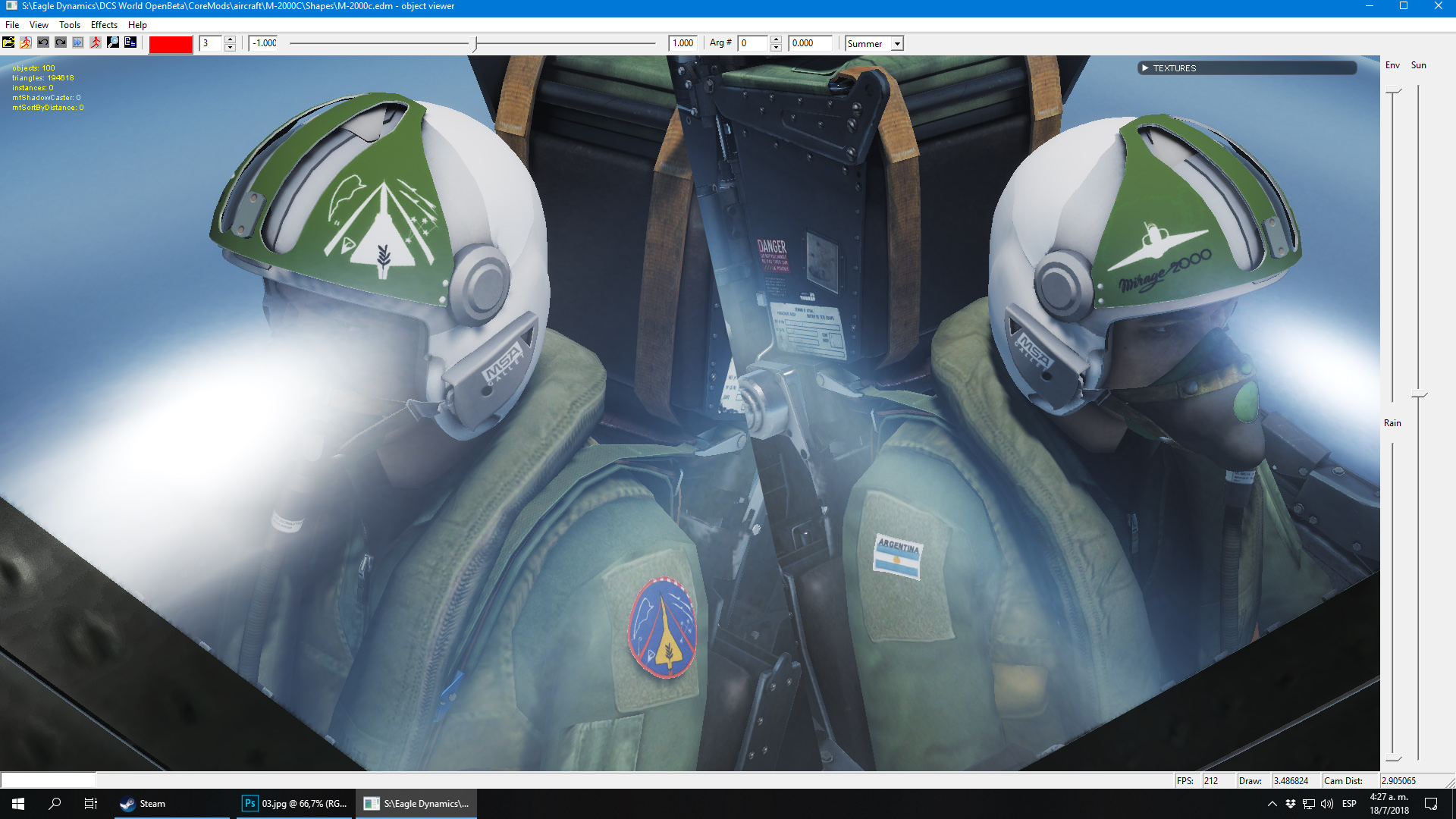Click the fast-forward playback icon
Image resolution: width=1456 pixels, height=819 pixels.
[78, 42]
